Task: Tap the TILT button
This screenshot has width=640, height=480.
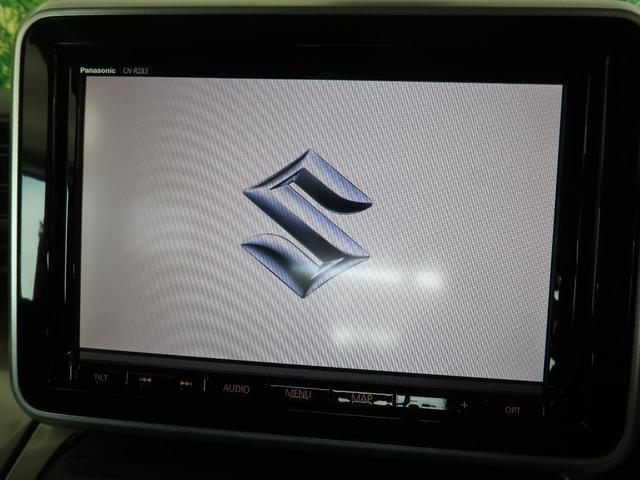Action: point(101,378)
